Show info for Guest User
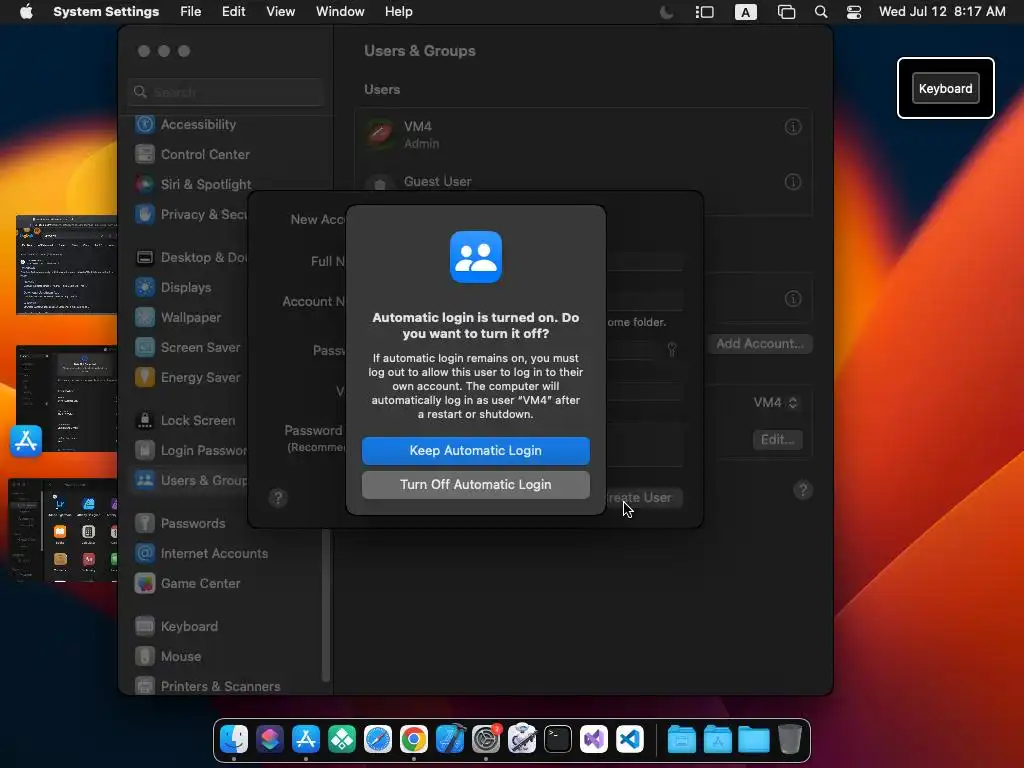The image size is (1024, 768). pos(793,182)
